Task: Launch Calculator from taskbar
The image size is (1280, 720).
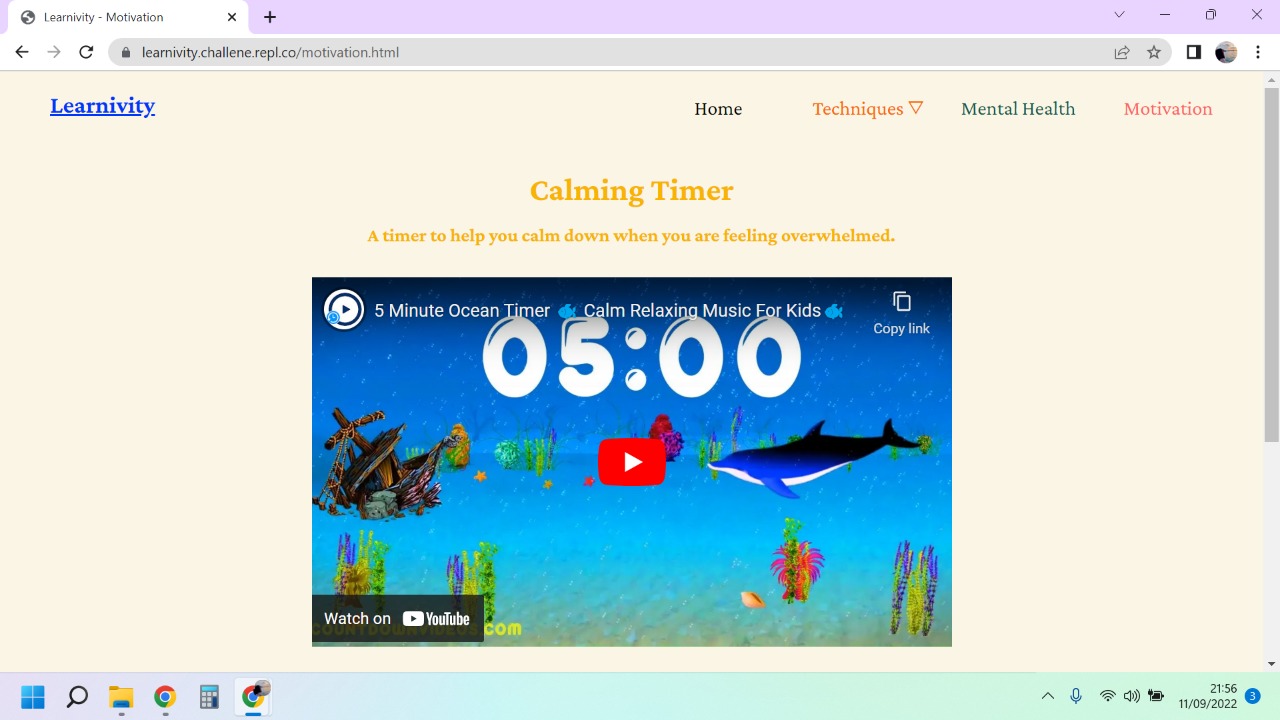Action: (209, 696)
